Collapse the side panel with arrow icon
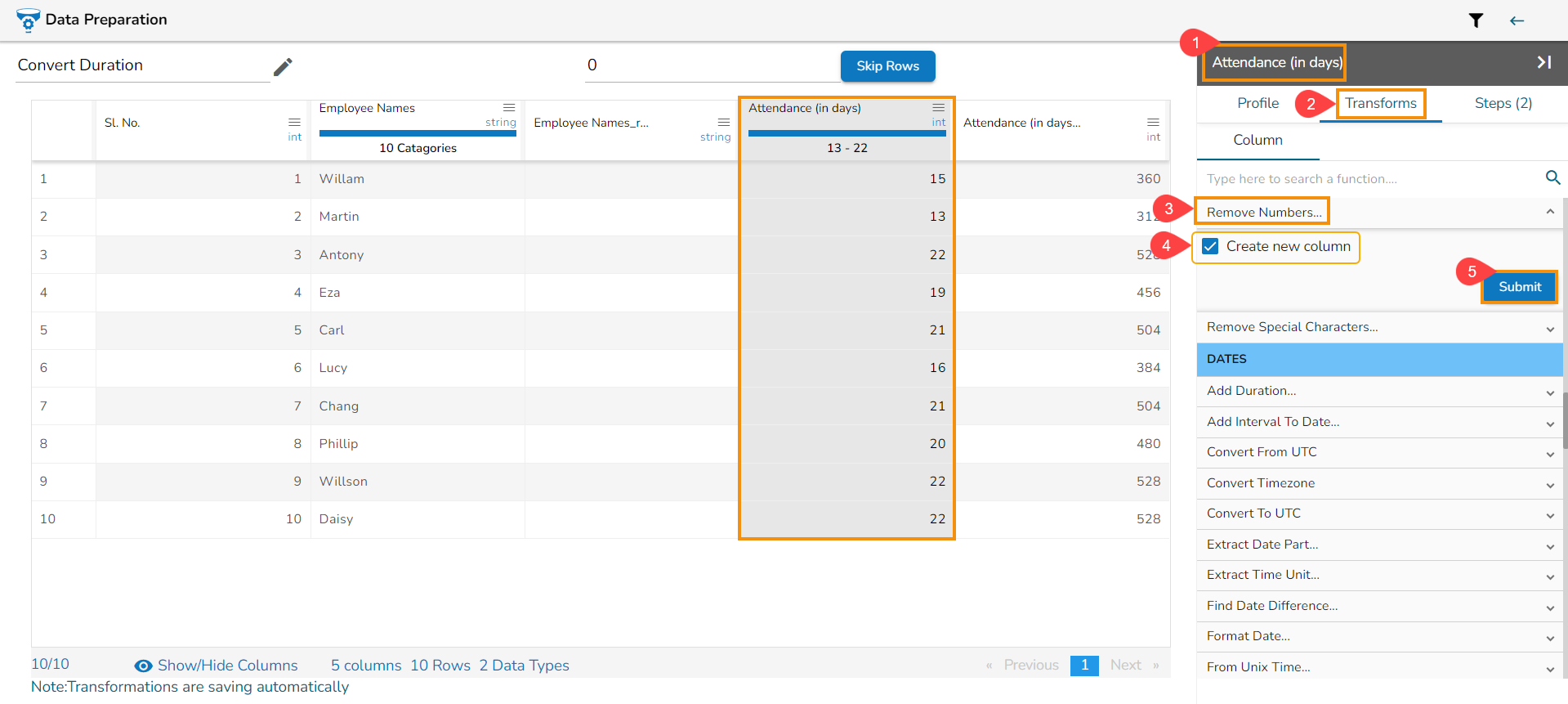Image resolution: width=1568 pixels, height=704 pixels. 1543,62
